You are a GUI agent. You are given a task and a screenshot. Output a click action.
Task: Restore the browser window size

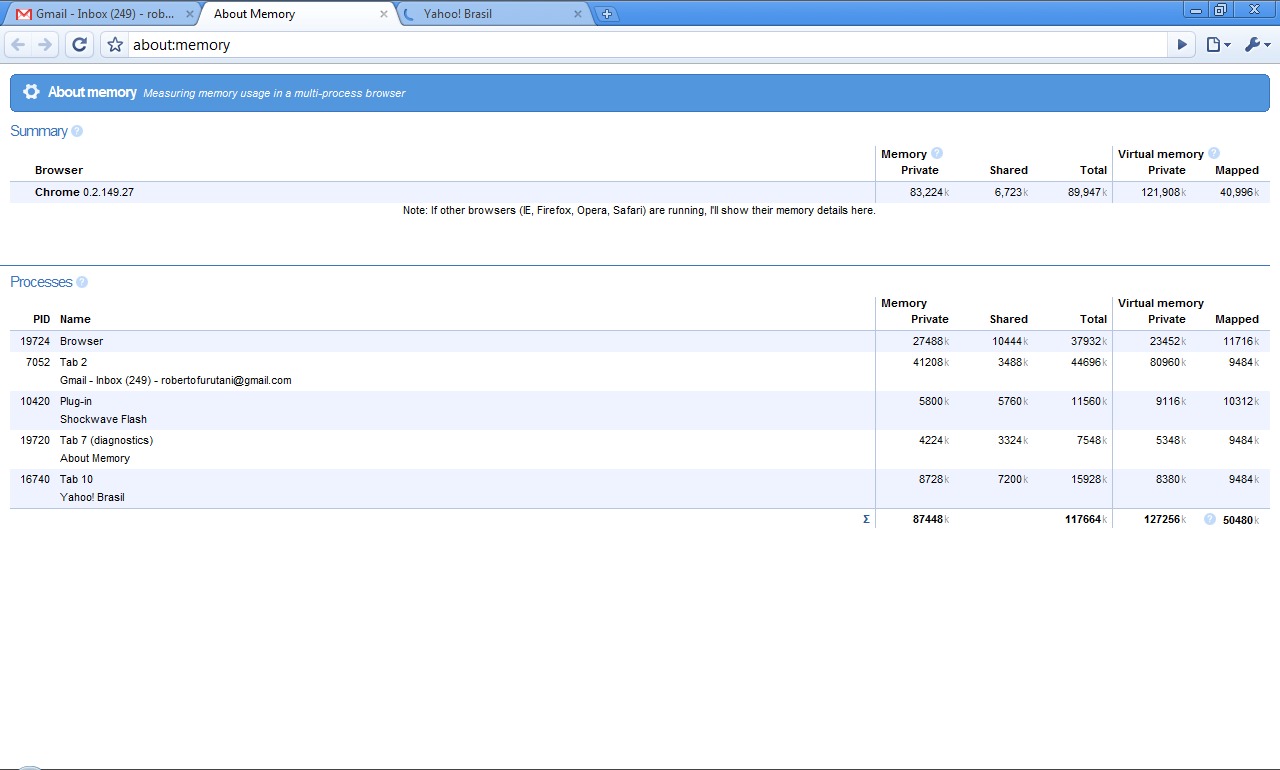(1220, 9)
